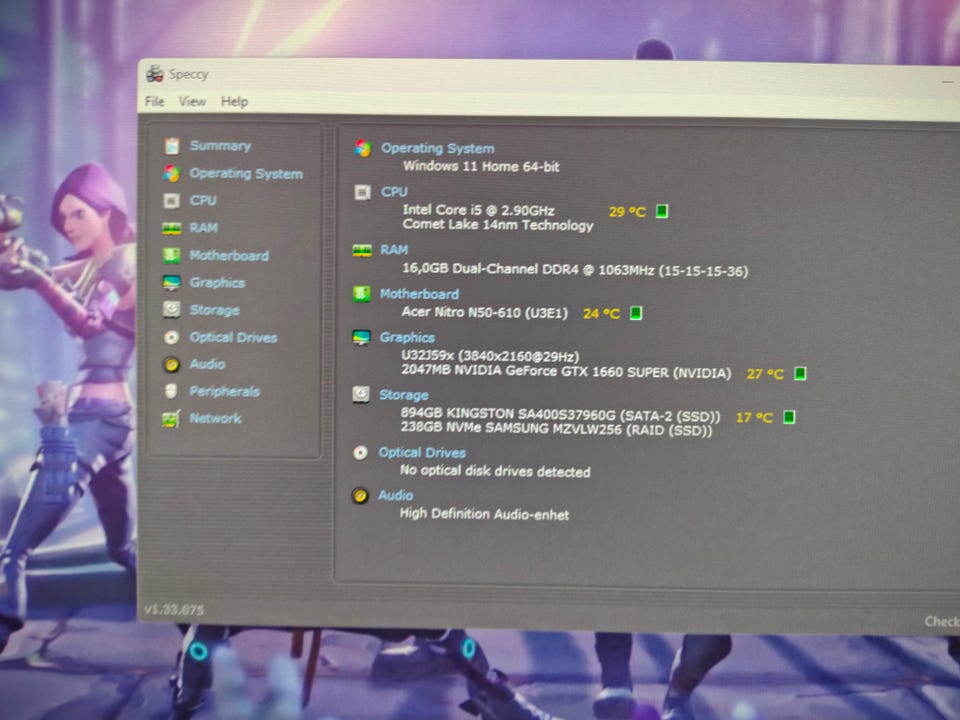This screenshot has width=960, height=720.
Task: Select the RAM stick icon in sidebar
Action: coord(171,228)
